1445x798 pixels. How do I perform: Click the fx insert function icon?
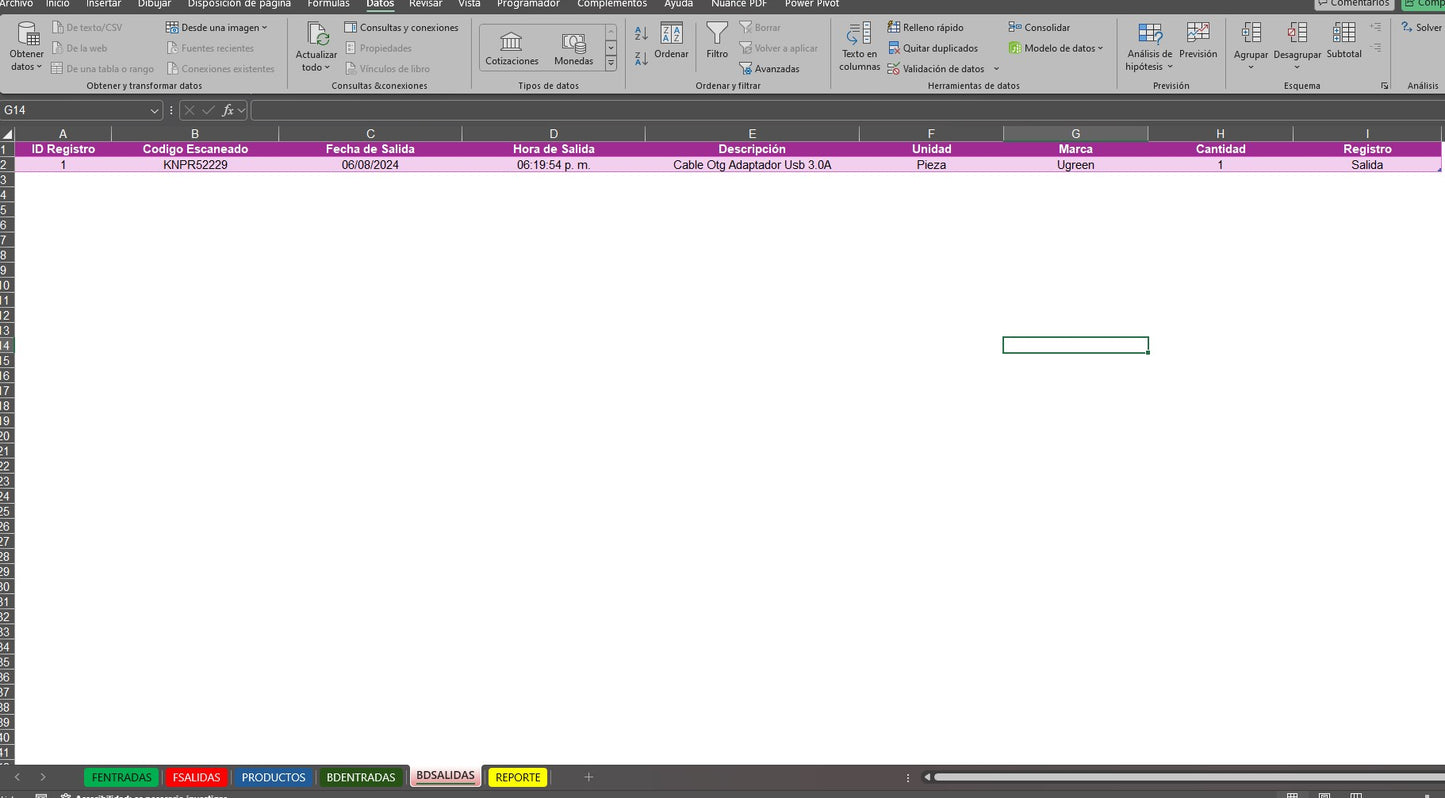[228, 110]
